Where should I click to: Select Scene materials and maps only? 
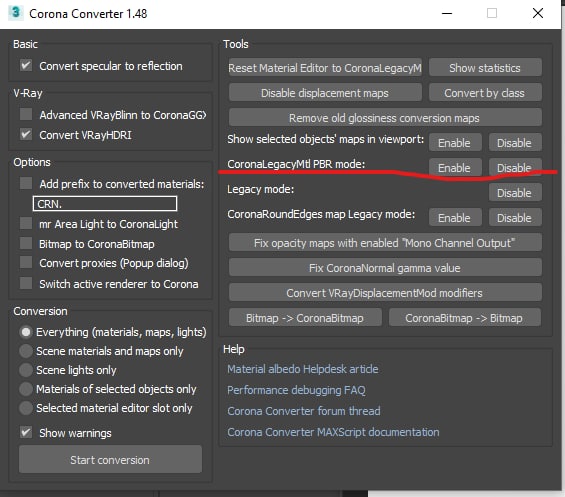click(26, 351)
